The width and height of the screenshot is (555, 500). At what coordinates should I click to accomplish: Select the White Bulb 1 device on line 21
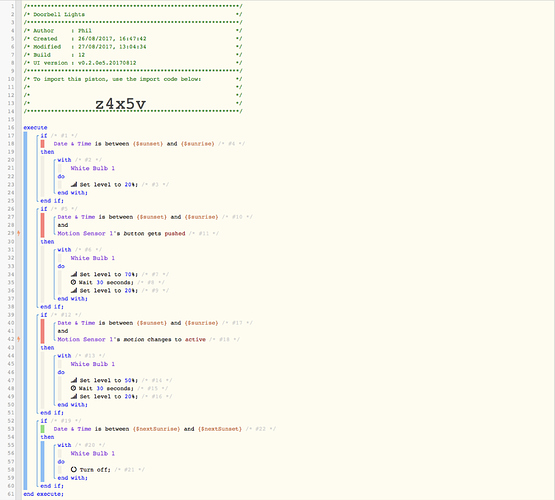pyautogui.click(x=92, y=168)
